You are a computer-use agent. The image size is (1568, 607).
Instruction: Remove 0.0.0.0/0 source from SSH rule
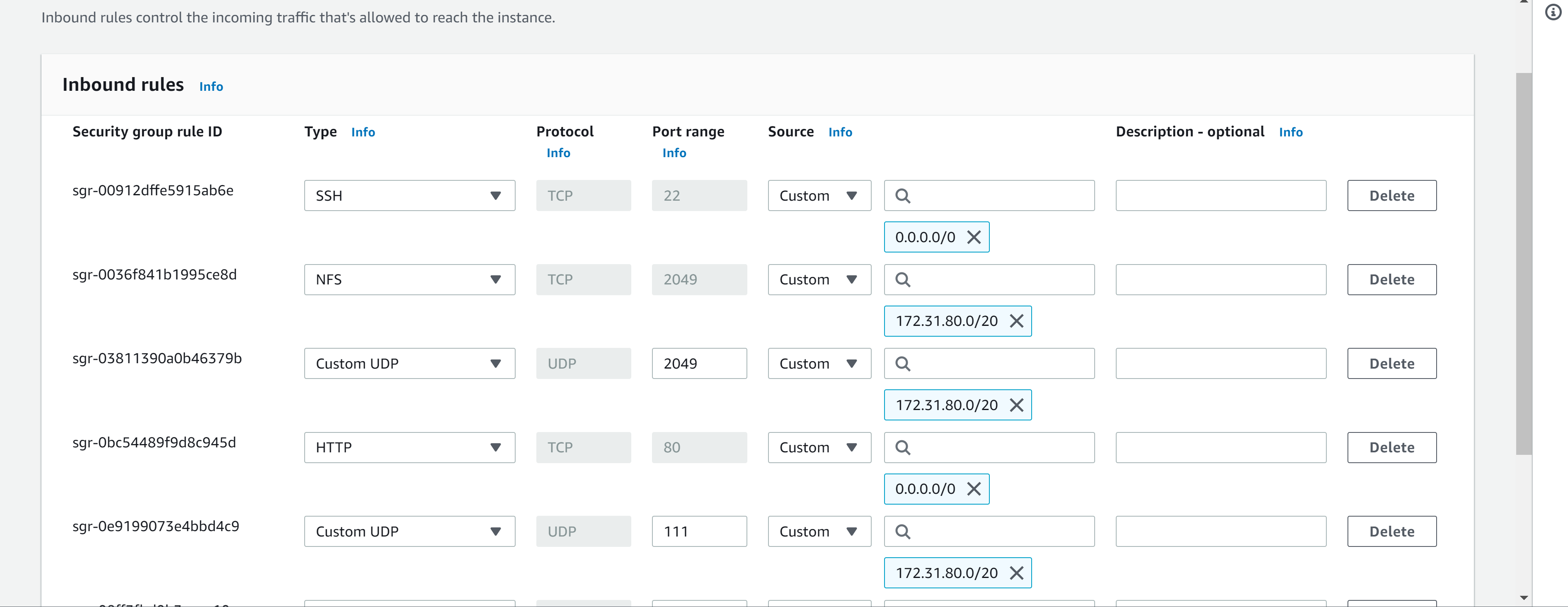[974, 237]
